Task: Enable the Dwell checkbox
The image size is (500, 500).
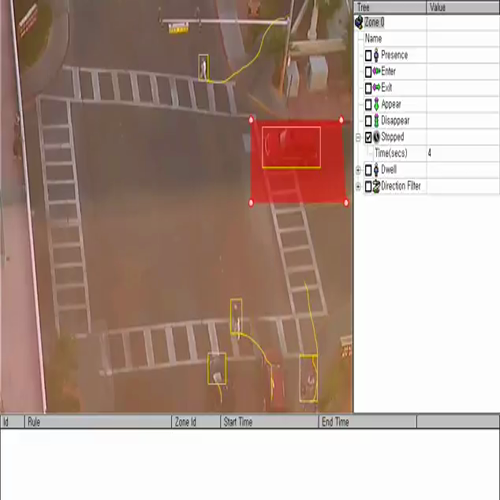Action: pyautogui.click(x=368, y=170)
